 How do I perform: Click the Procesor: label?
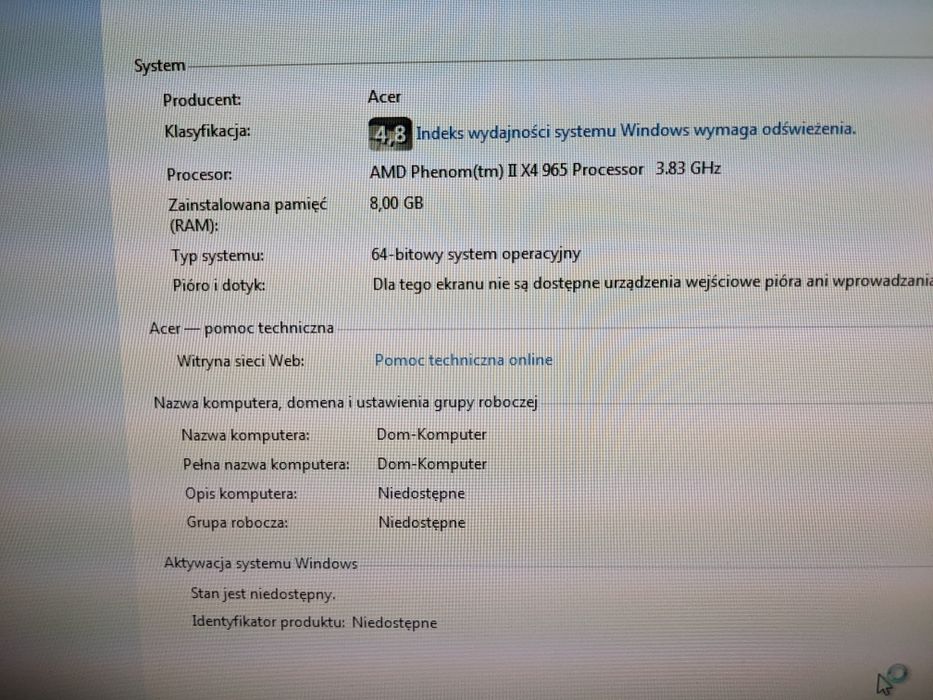[x=199, y=174]
